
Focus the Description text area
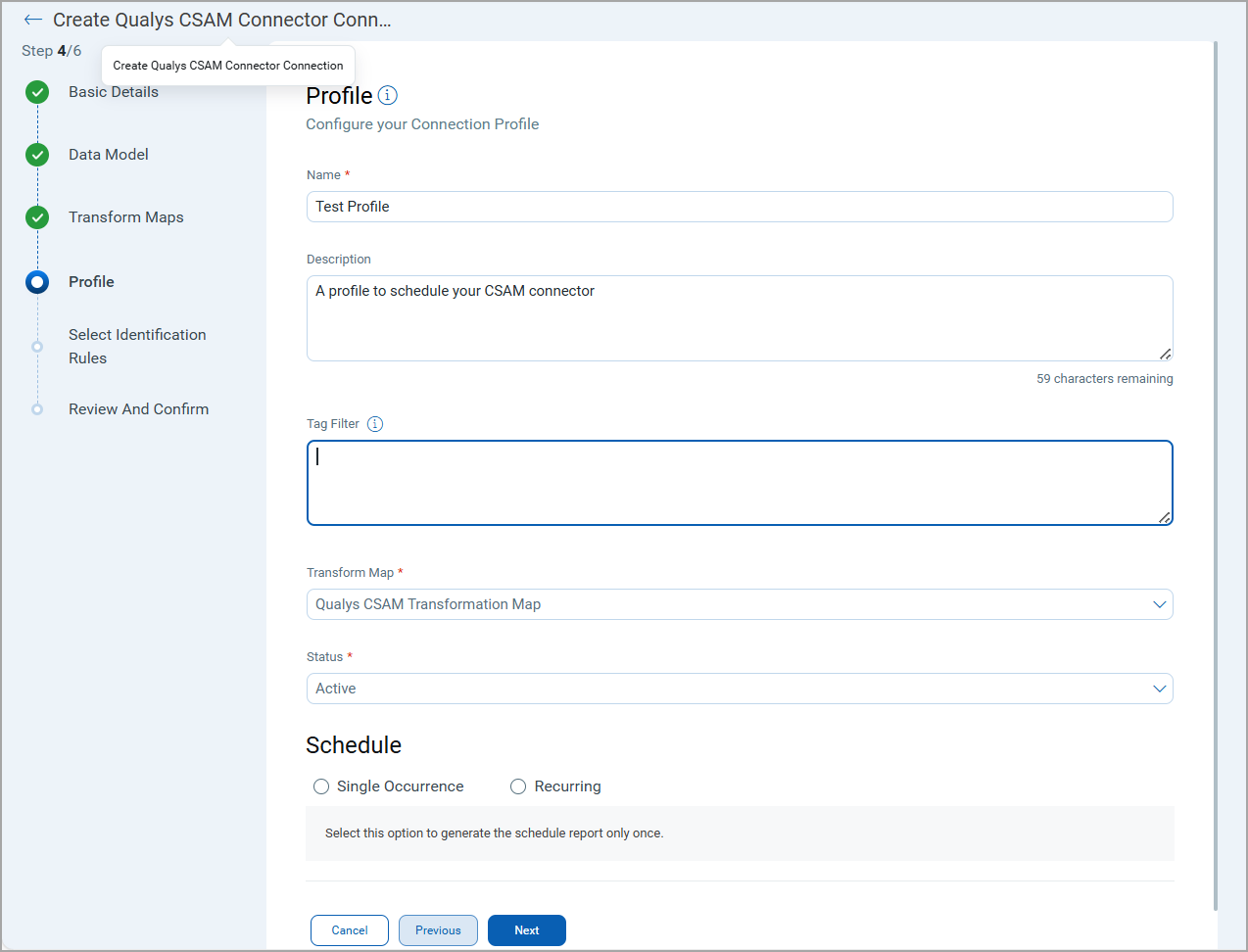click(739, 318)
